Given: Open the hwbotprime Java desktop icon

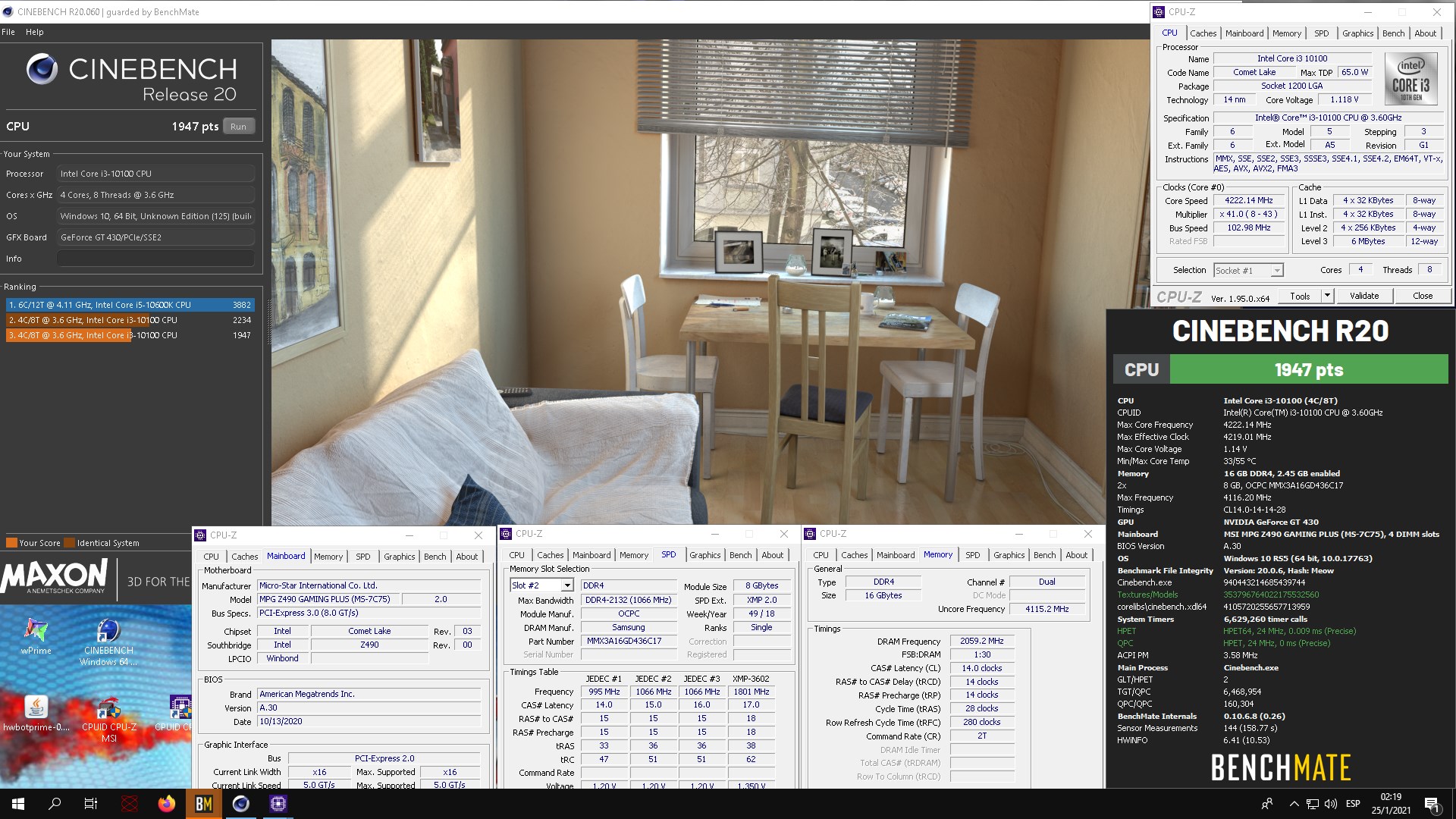Looking at the screenshot, I should click(36, 714).
